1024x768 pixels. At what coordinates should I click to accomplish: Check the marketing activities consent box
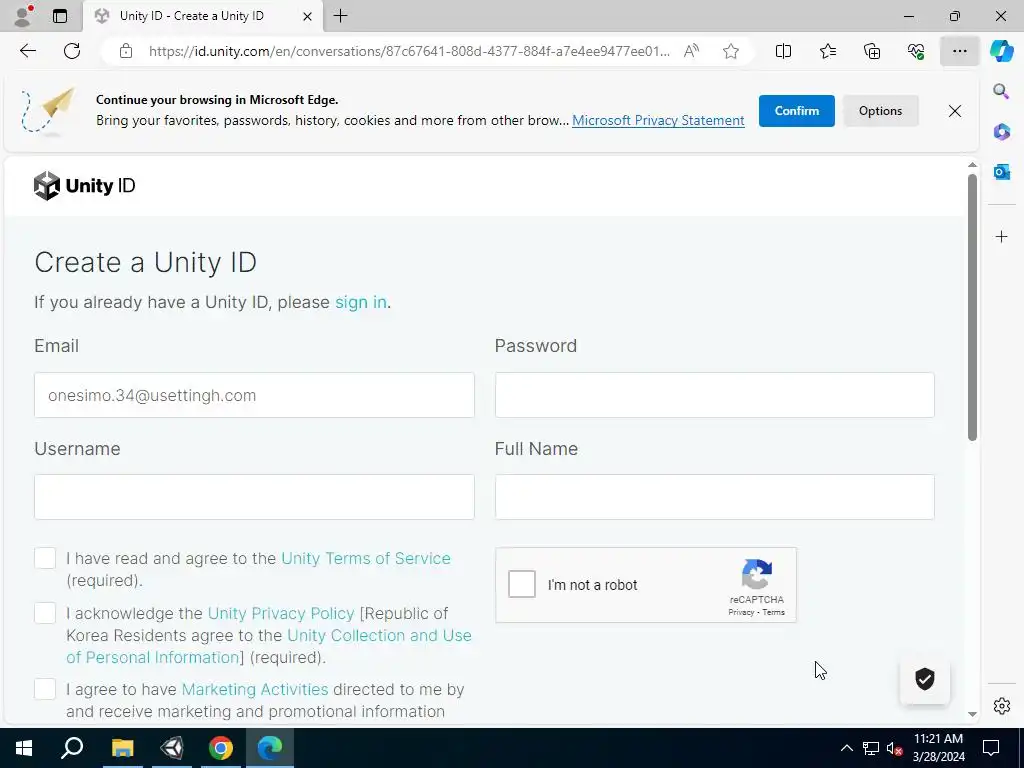point(45,689)
